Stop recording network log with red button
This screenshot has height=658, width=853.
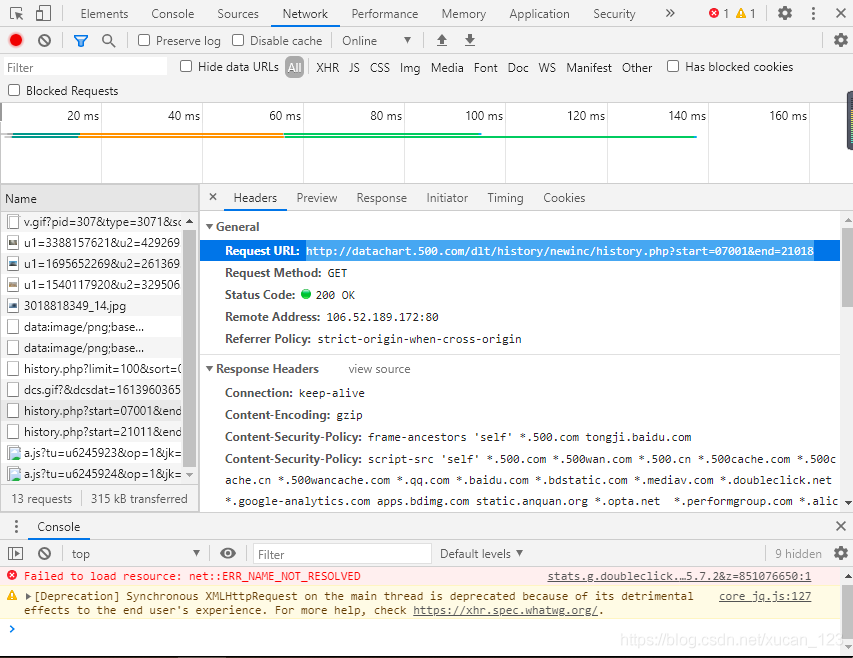[x=16, y=40]
